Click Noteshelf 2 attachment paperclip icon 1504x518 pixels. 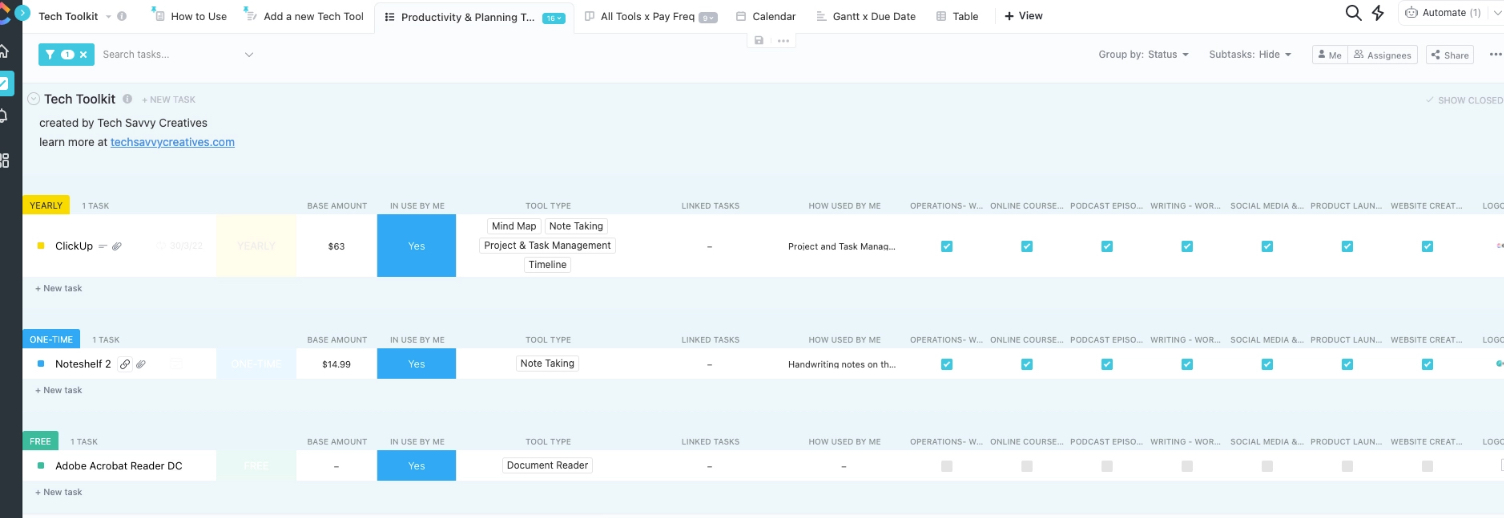[x=140, y=364]
